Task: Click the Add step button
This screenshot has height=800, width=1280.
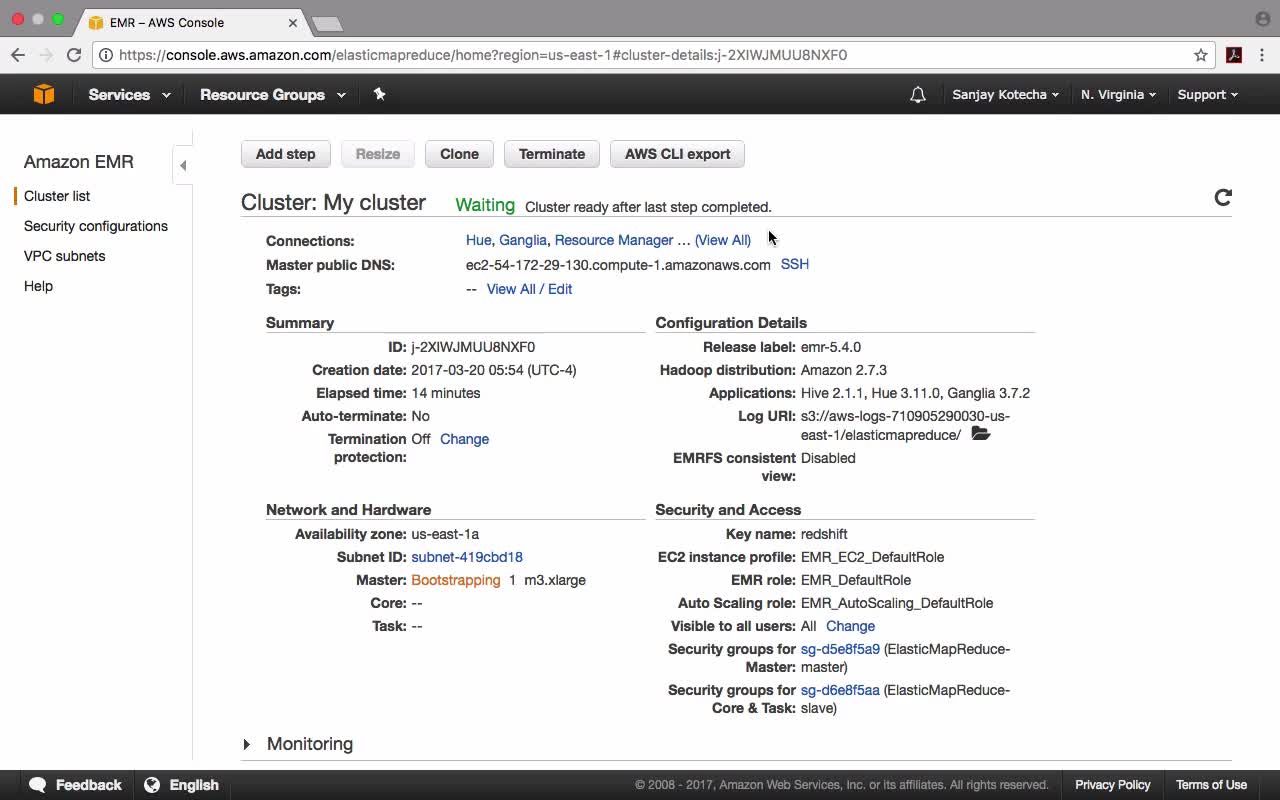Action: coord(285,154)
